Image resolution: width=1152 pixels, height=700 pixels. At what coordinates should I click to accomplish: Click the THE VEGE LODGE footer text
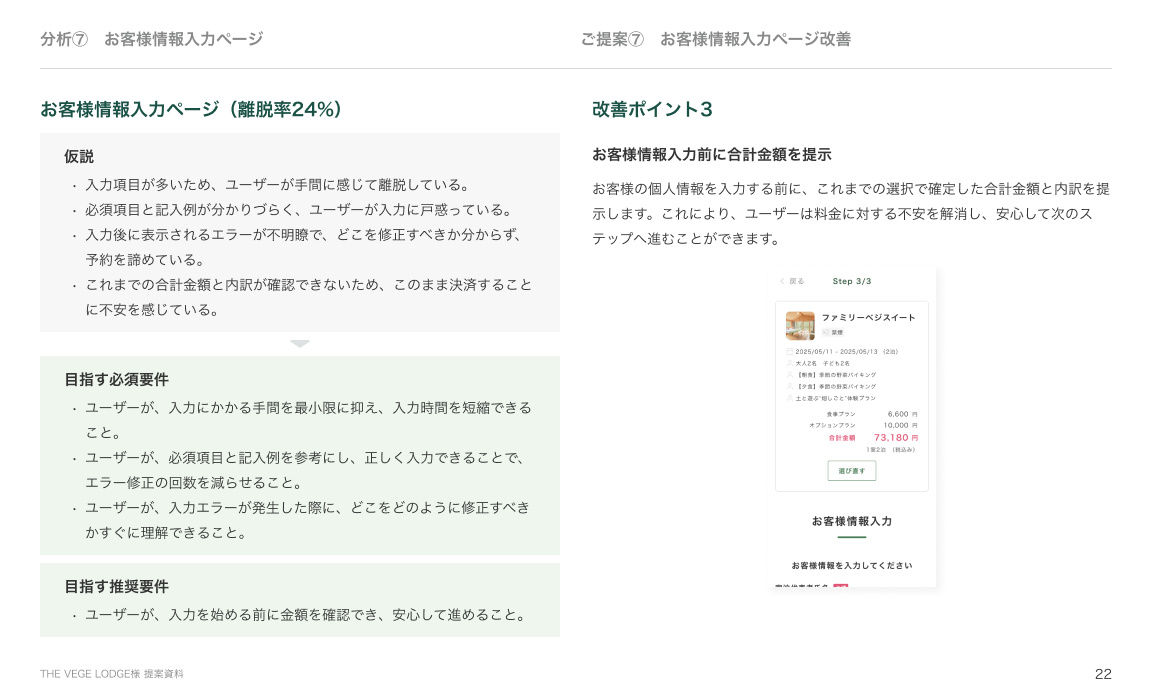tap(112, 674)
